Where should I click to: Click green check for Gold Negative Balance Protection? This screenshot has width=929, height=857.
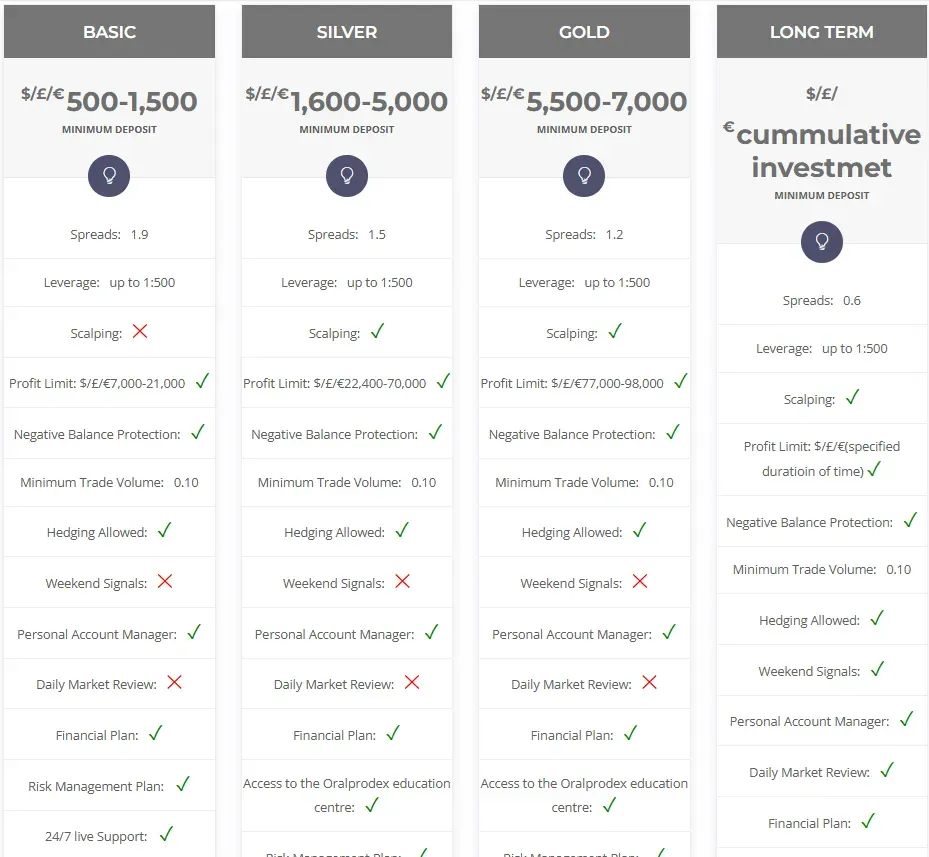(673, 432)
